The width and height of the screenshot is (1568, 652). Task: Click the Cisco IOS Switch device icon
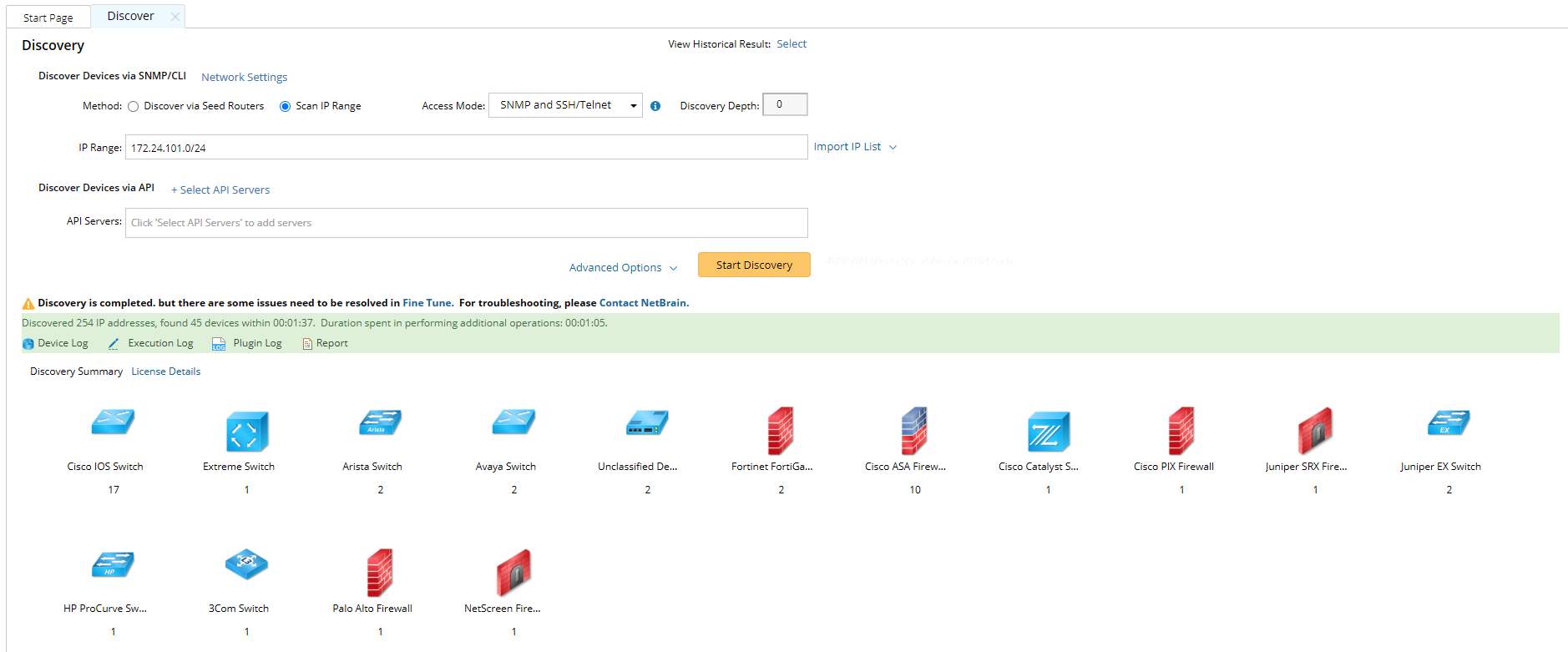click(x=113, y=422)
